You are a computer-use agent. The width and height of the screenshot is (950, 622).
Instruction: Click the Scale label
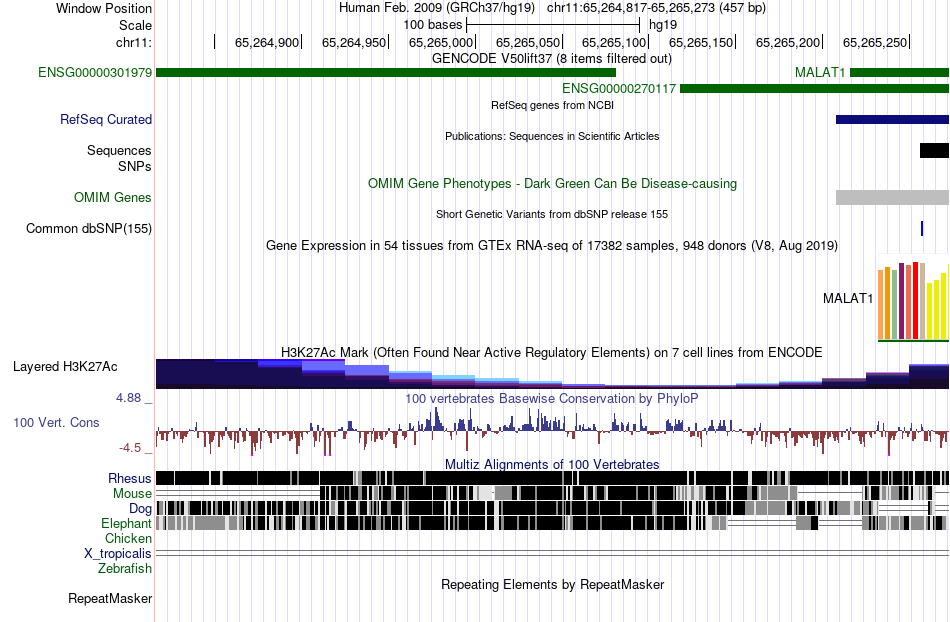point(136,25)
